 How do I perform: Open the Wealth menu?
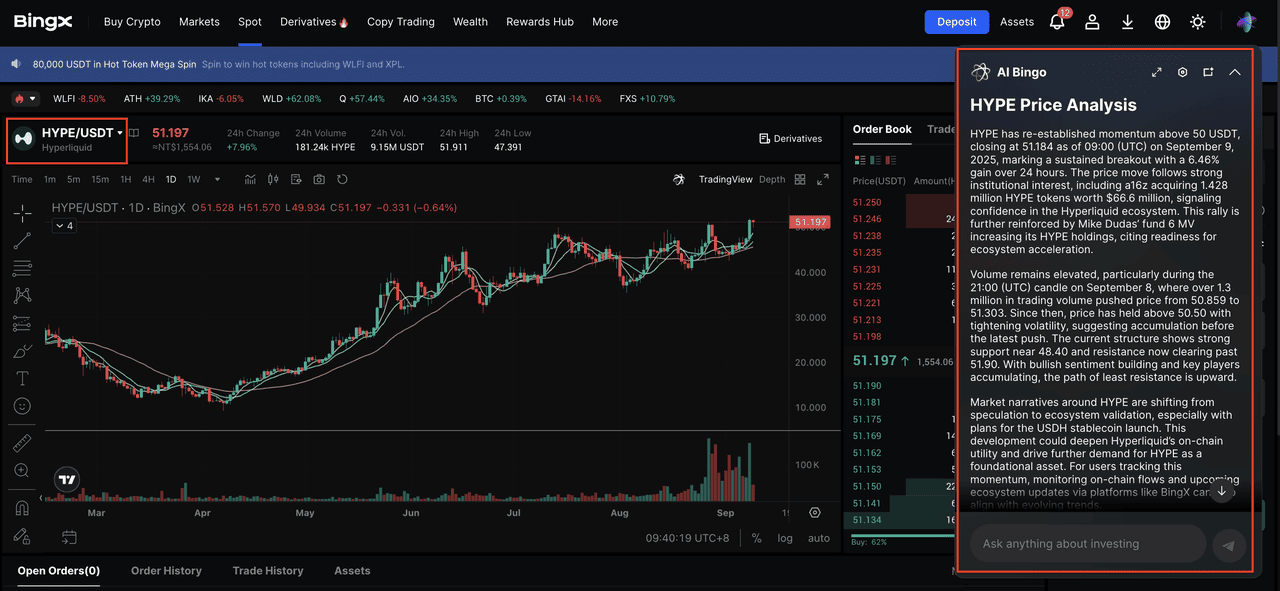[470, 22]
